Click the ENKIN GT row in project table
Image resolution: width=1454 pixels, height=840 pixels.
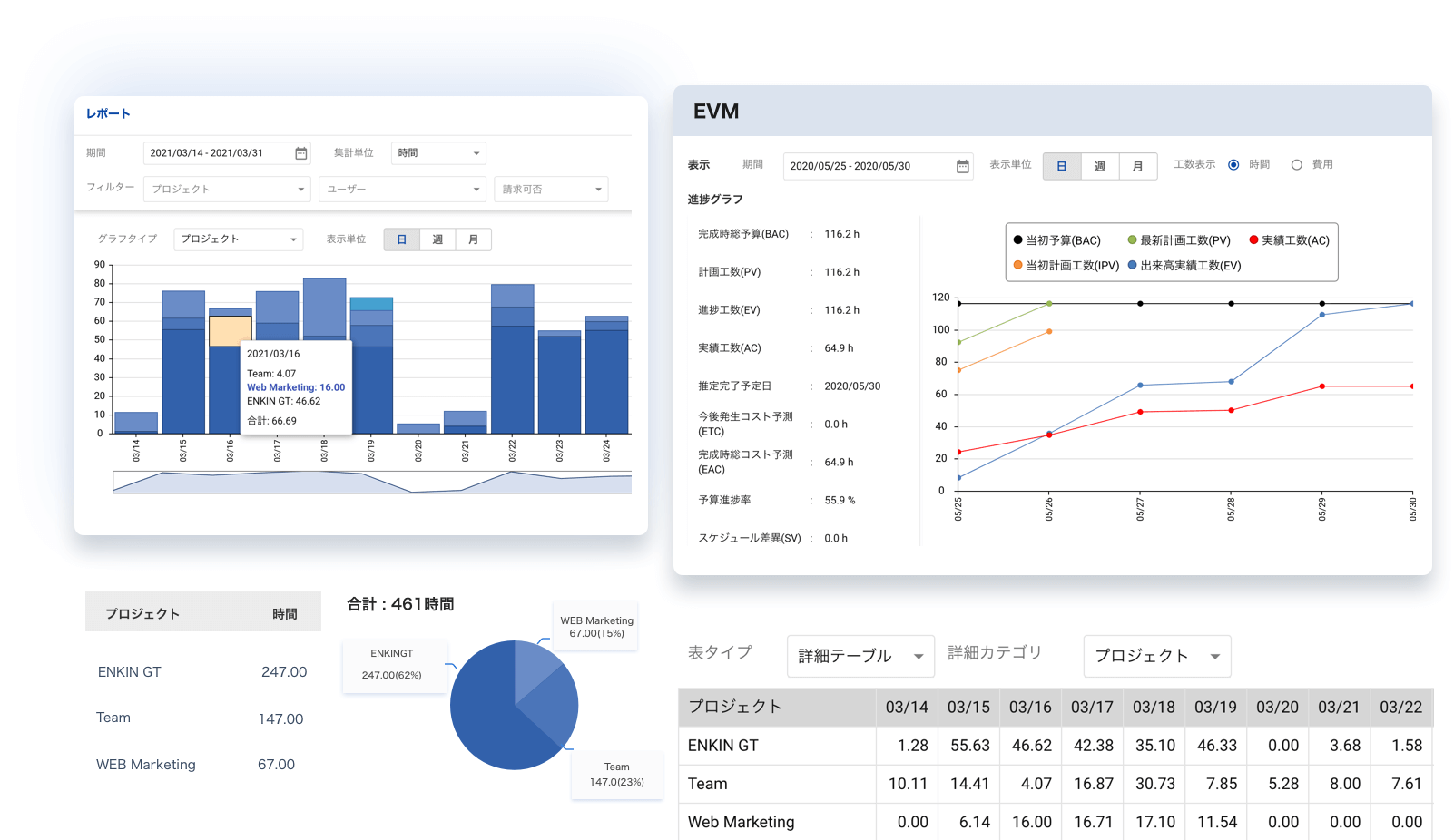[x=201, y=672]
